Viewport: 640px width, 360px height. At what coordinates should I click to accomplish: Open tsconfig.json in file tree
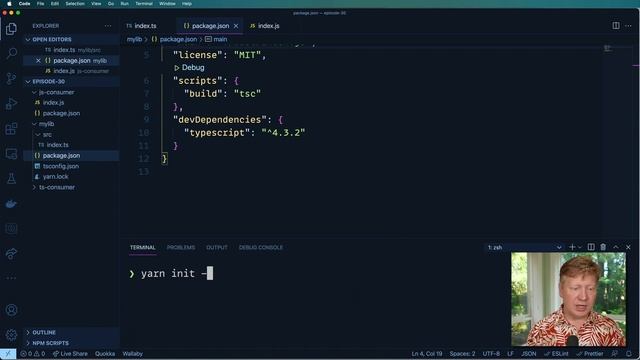pyautogui.click(x=61, y=166)
